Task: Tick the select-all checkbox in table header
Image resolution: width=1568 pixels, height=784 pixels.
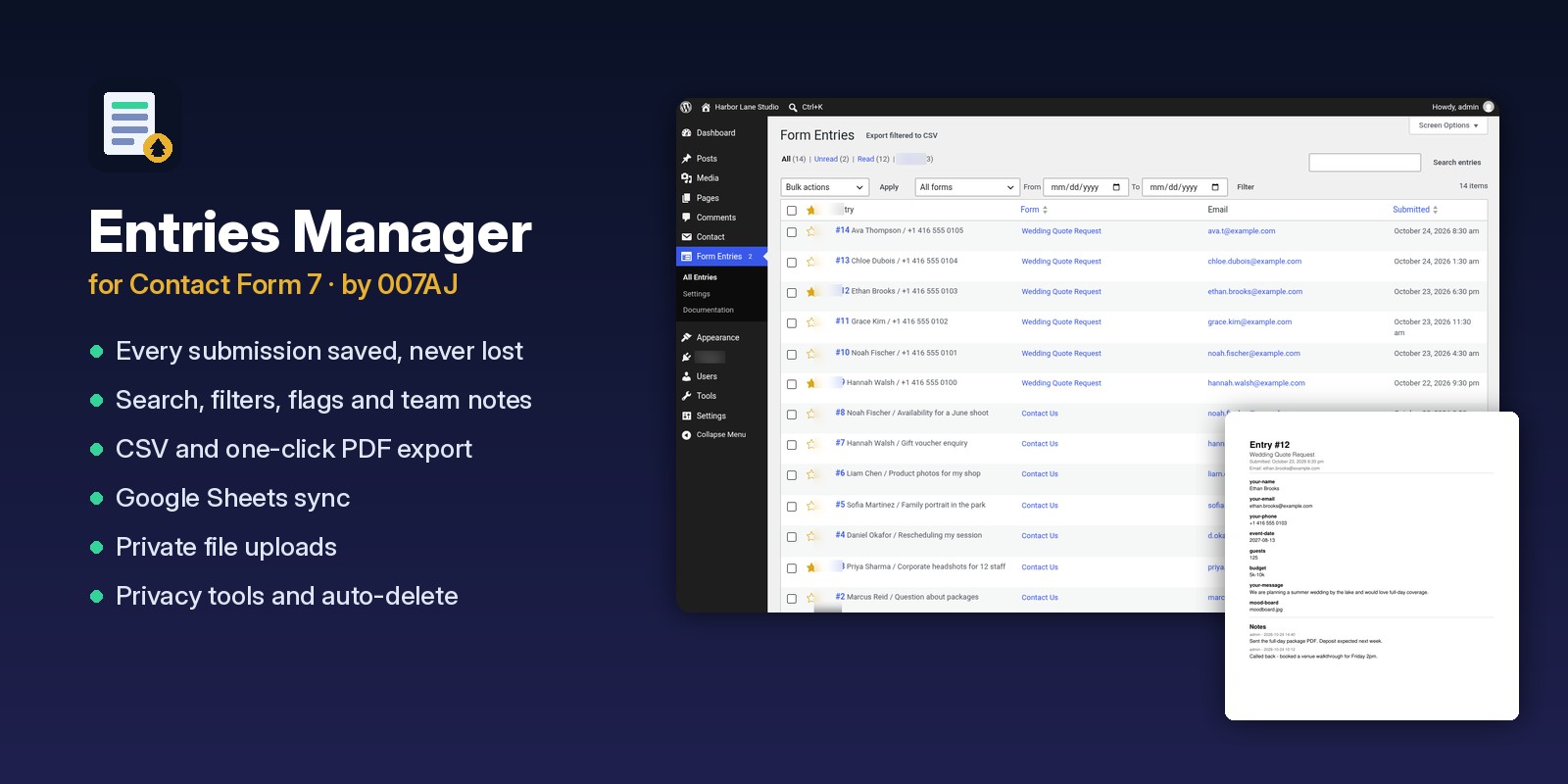Action: 792,211
